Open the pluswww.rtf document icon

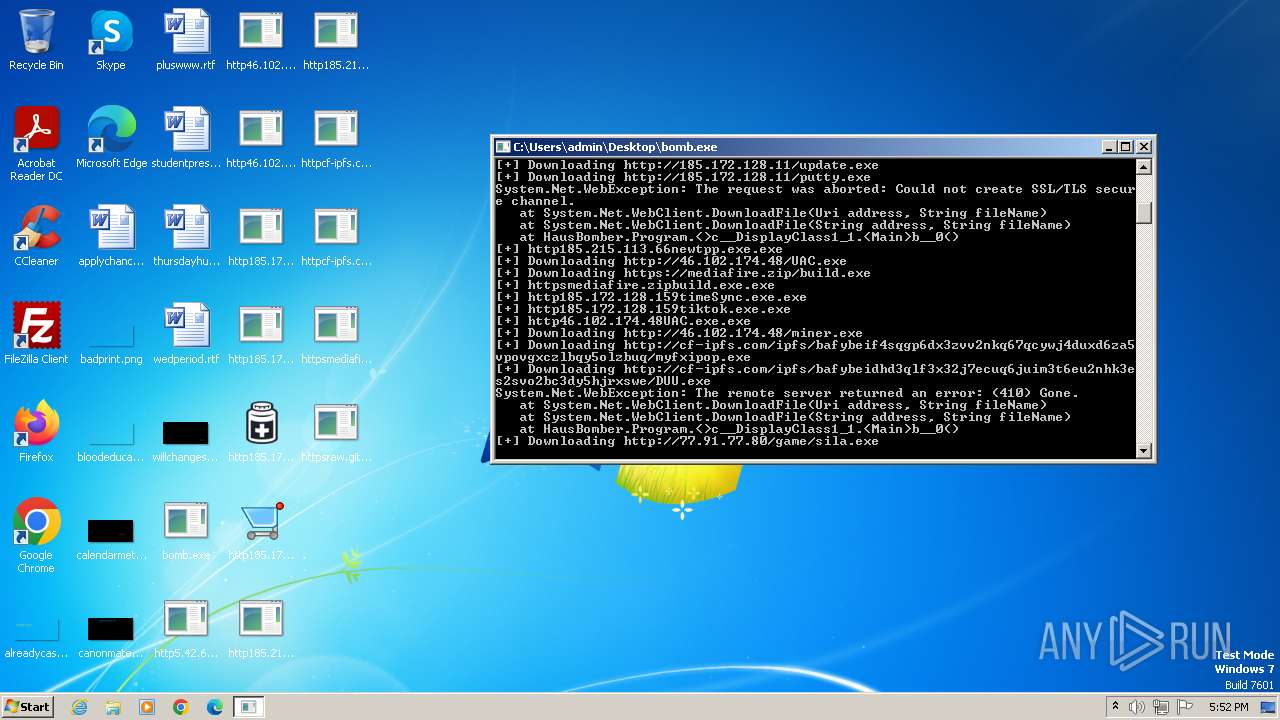[x=186, y=41]
